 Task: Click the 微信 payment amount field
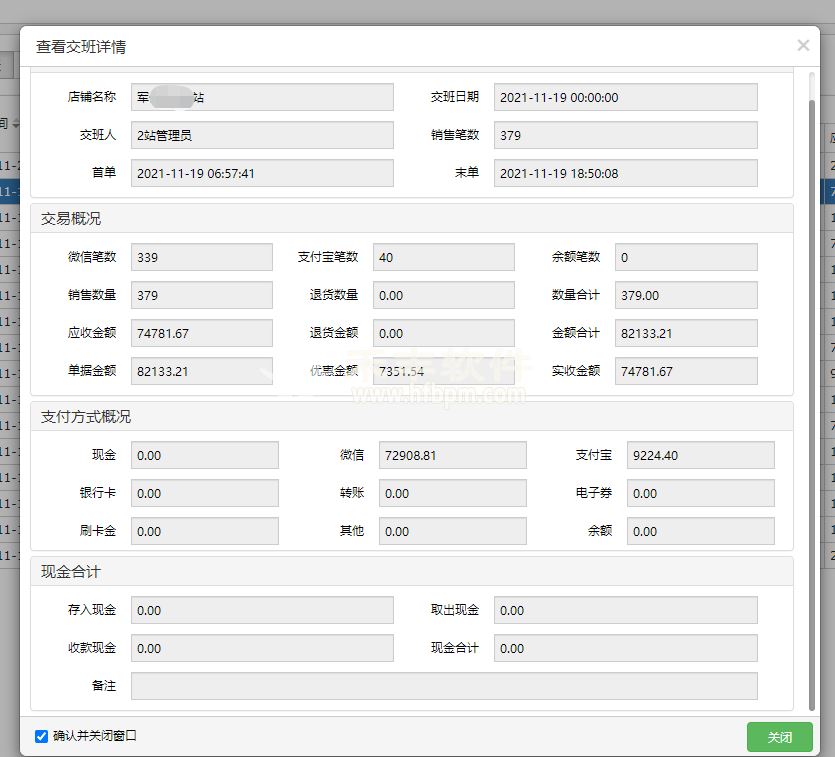tap(452, 455)
